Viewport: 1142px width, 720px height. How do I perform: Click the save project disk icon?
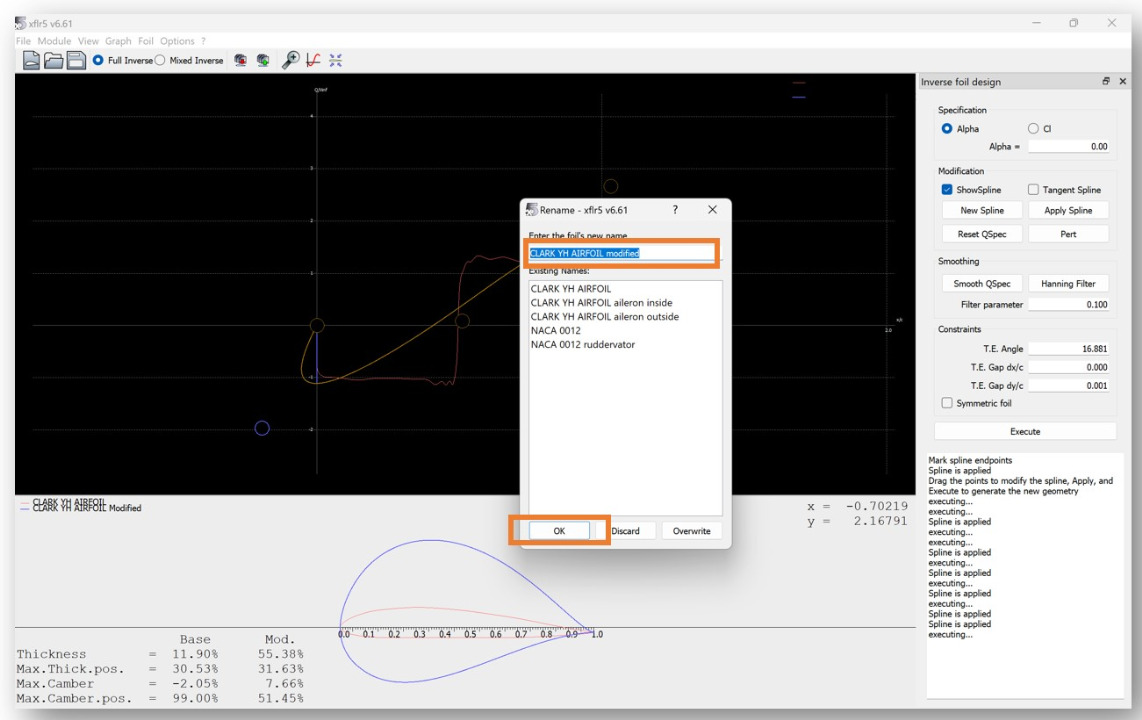[x=76, y=59]
